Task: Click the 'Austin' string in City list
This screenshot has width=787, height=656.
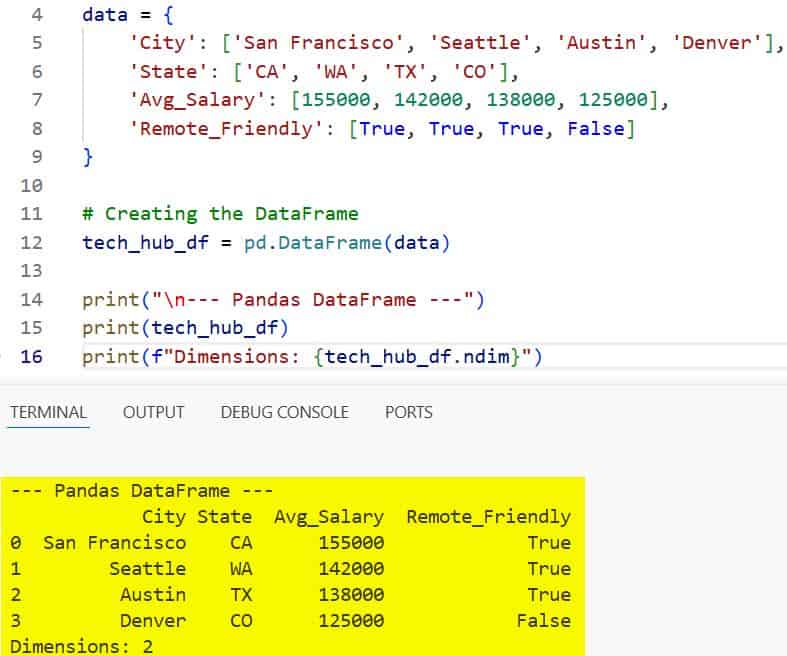Action: (602, 43)
